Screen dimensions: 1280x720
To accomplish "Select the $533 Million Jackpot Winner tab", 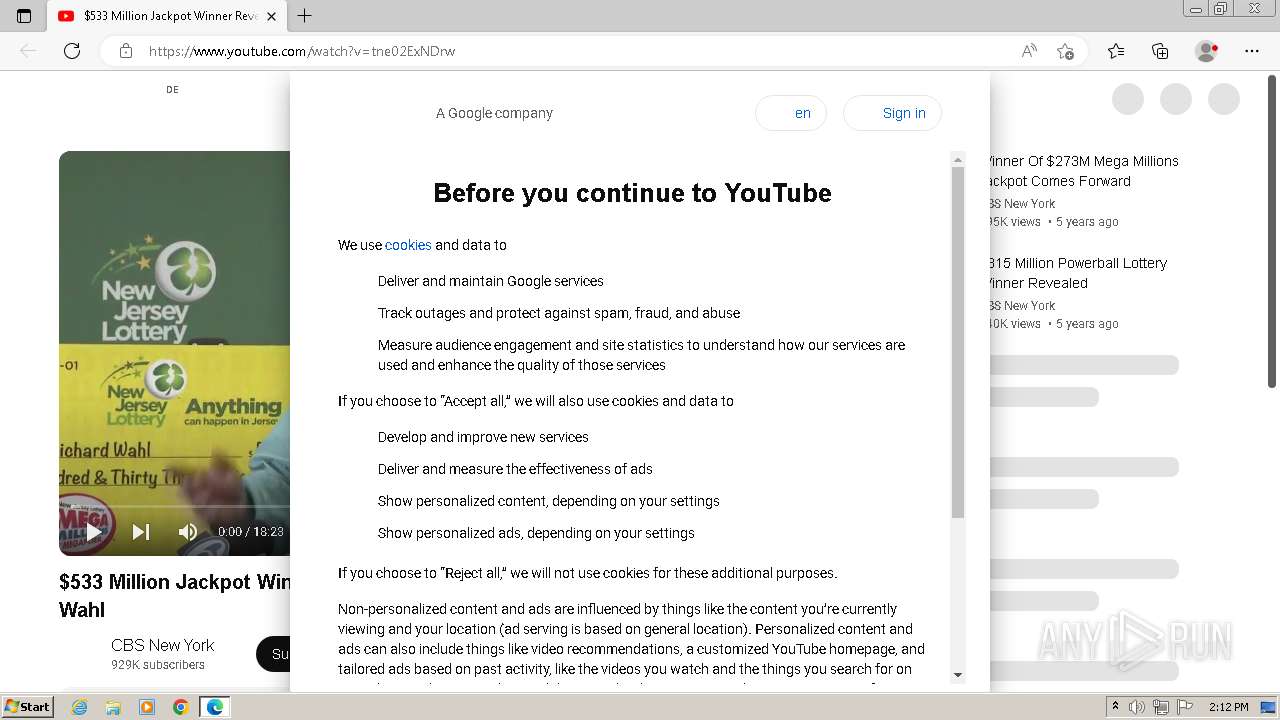I will pyautogui.click(x=167, y=16).
